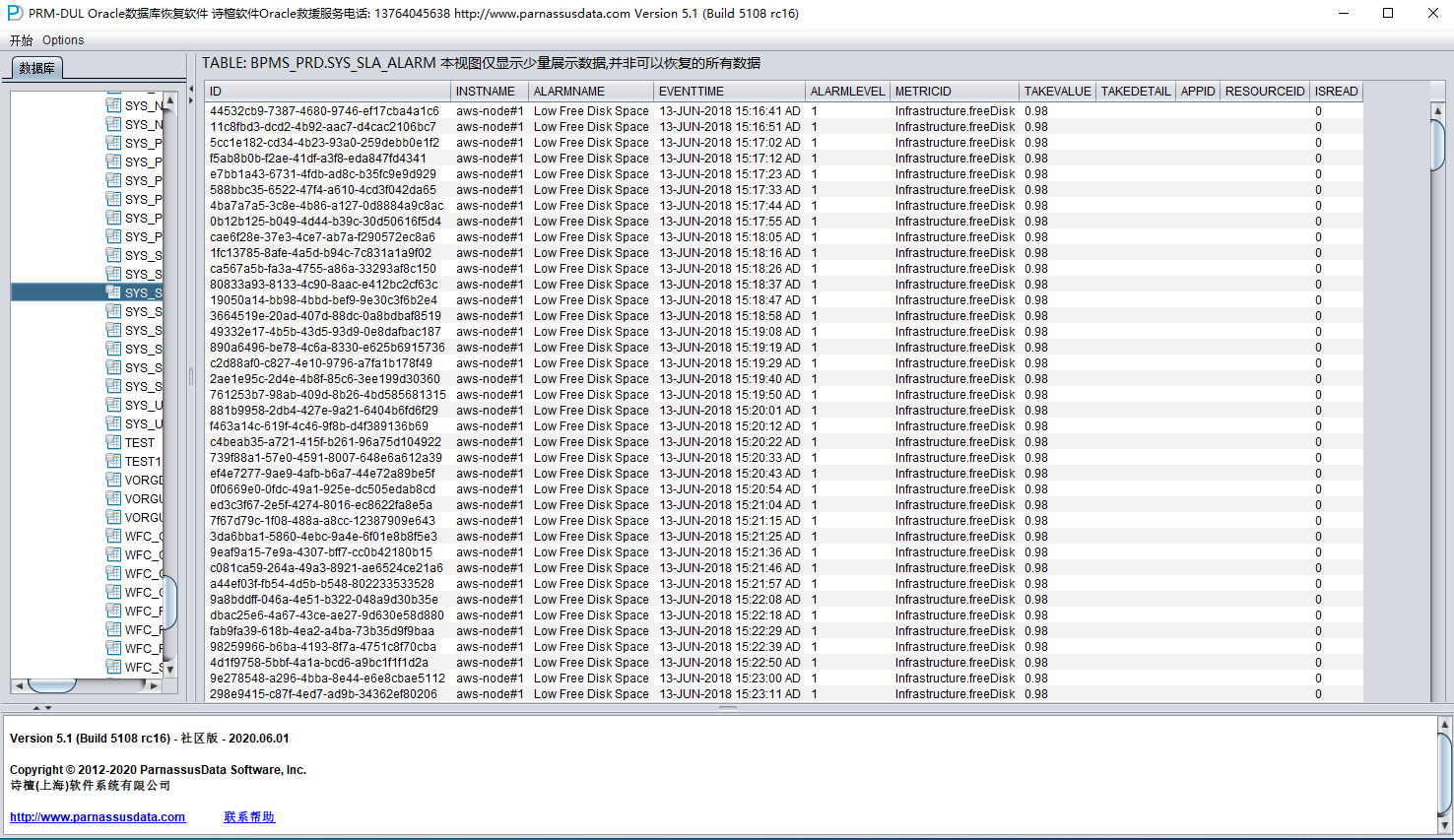The height and width of the screenshot is (840, 1454).
Task: Click the table icon of the highlighted SYS_S row
Action: [114, 292]
